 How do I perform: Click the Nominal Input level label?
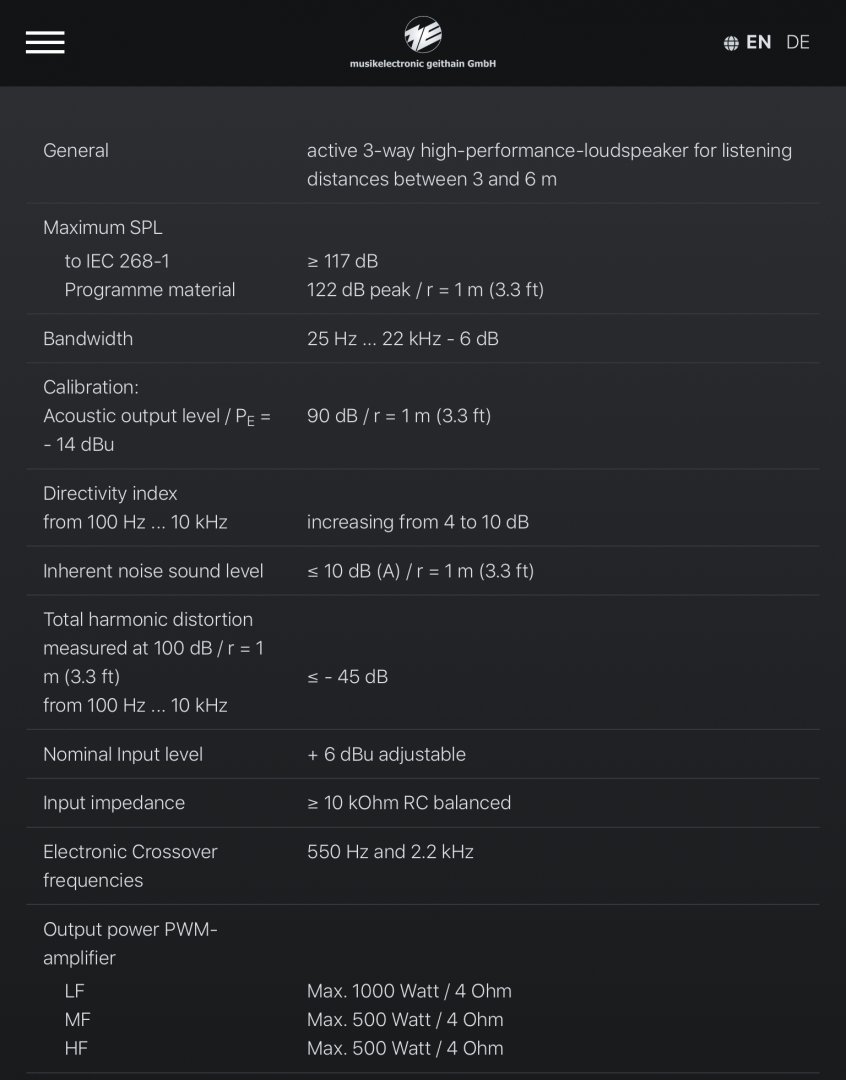123,754
